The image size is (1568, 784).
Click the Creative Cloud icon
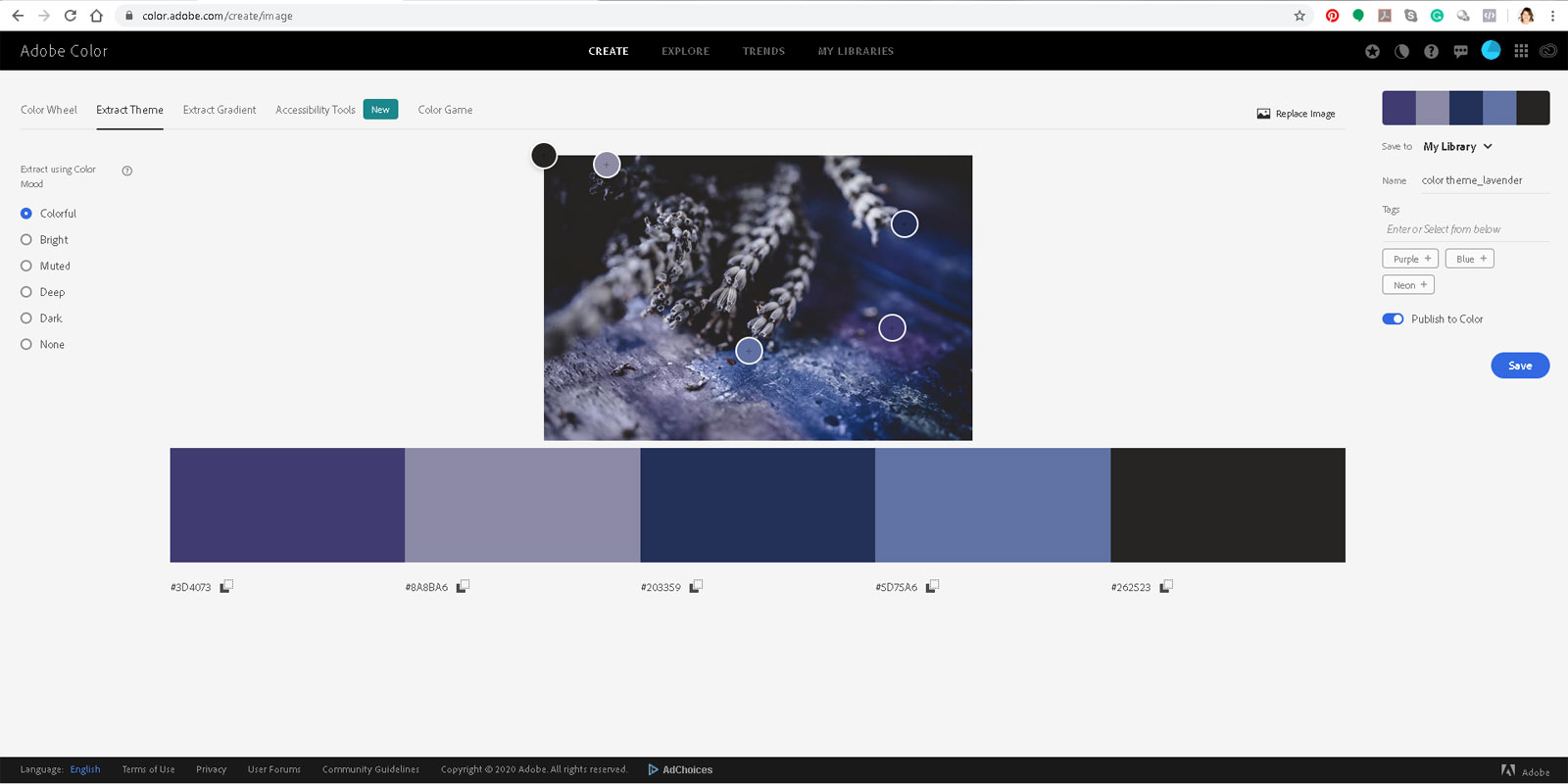(1548, 51)
